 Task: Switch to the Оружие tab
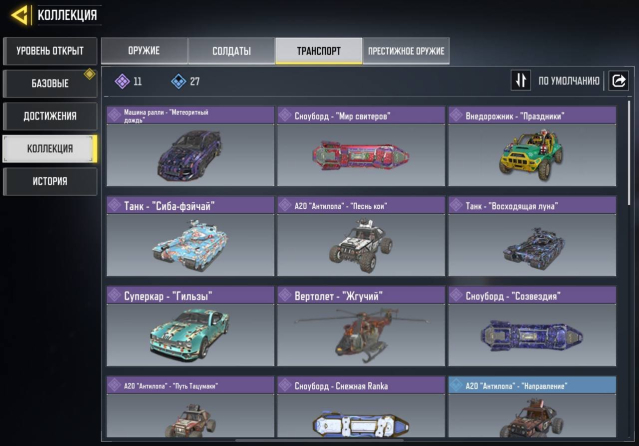144,51
